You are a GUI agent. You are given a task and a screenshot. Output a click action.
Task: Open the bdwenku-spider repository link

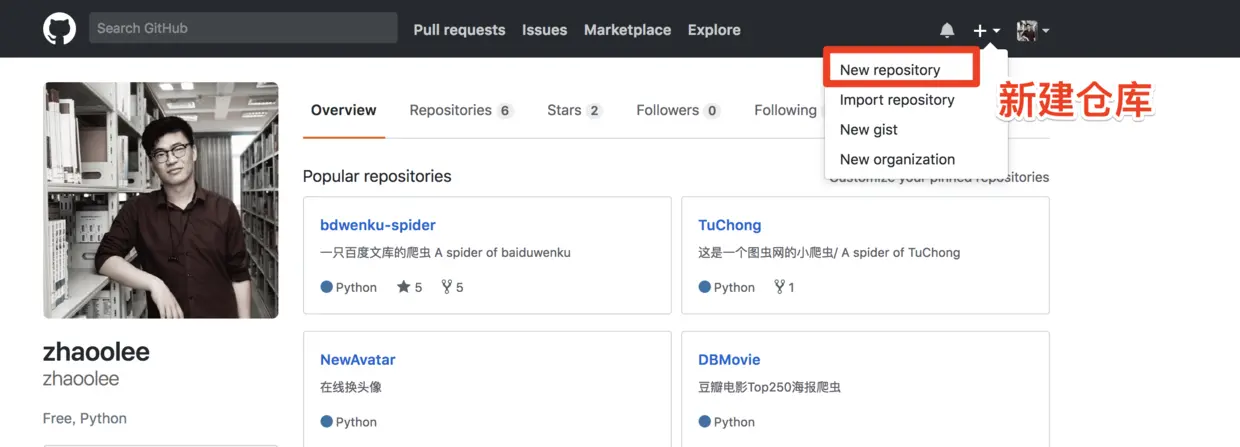pos(378,225)
